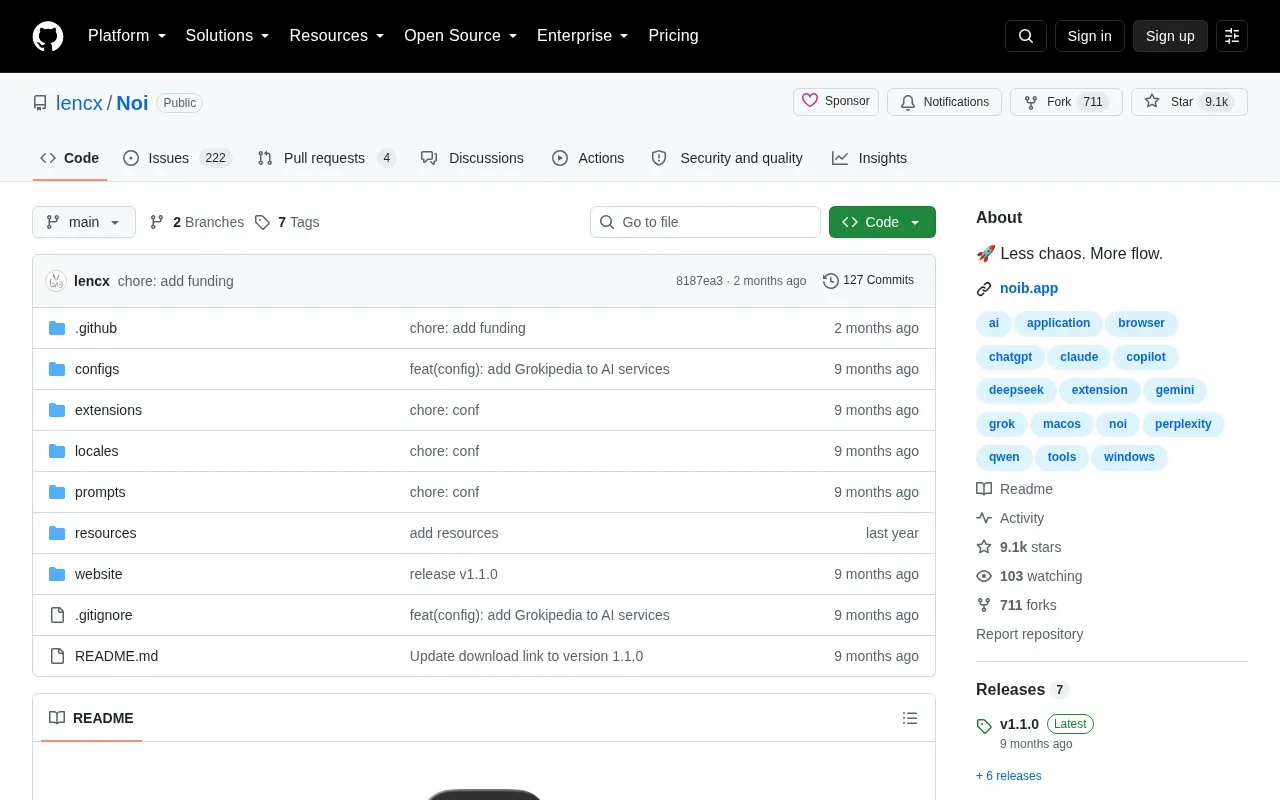The width and height of the screenshot is (1280, 800).
Task: Open the configs folder
Action: [x=97, y=369]
